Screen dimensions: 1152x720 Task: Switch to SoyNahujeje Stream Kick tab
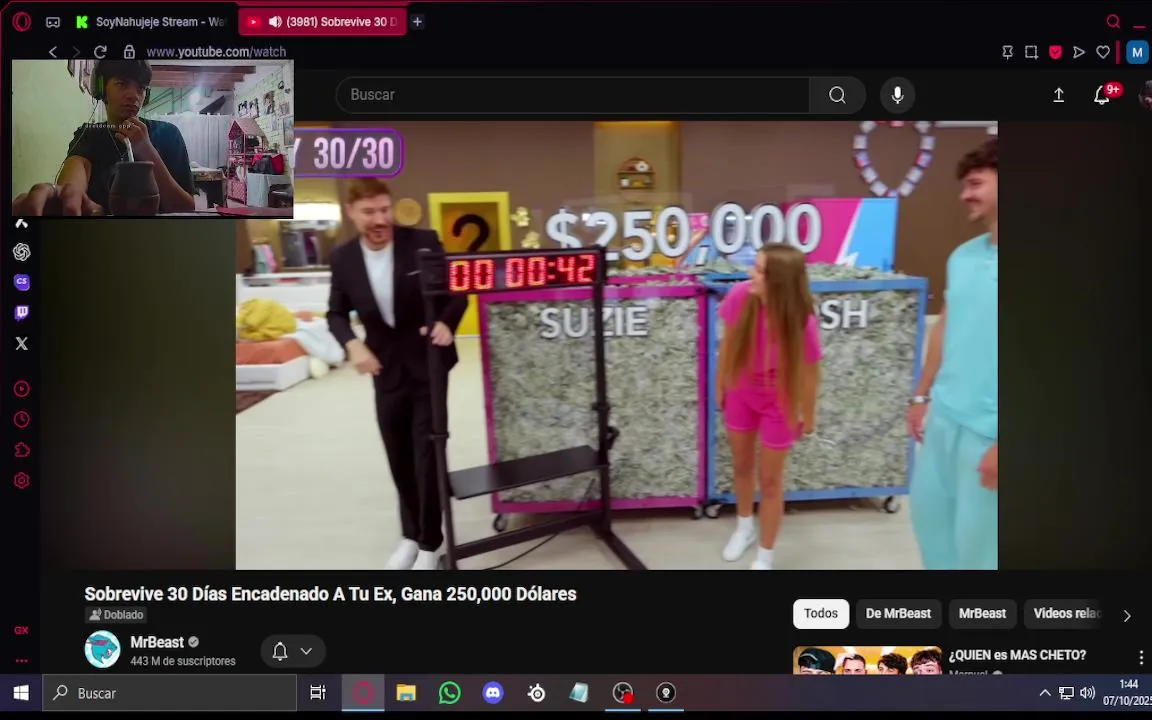(x=152, y=22)
